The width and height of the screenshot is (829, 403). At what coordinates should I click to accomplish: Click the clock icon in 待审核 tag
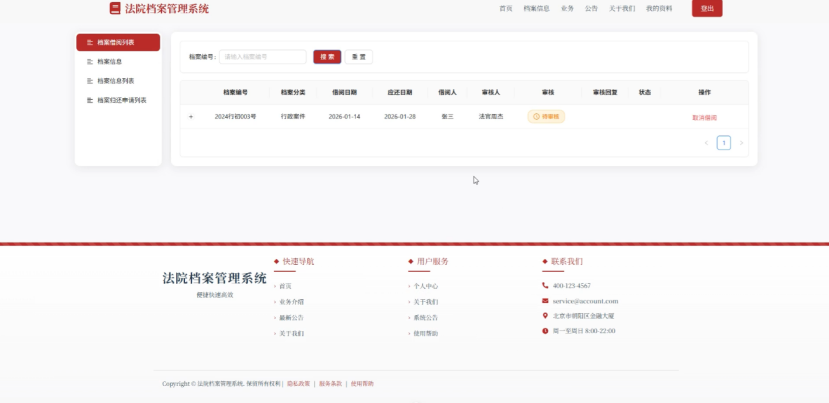click(536, 116)
